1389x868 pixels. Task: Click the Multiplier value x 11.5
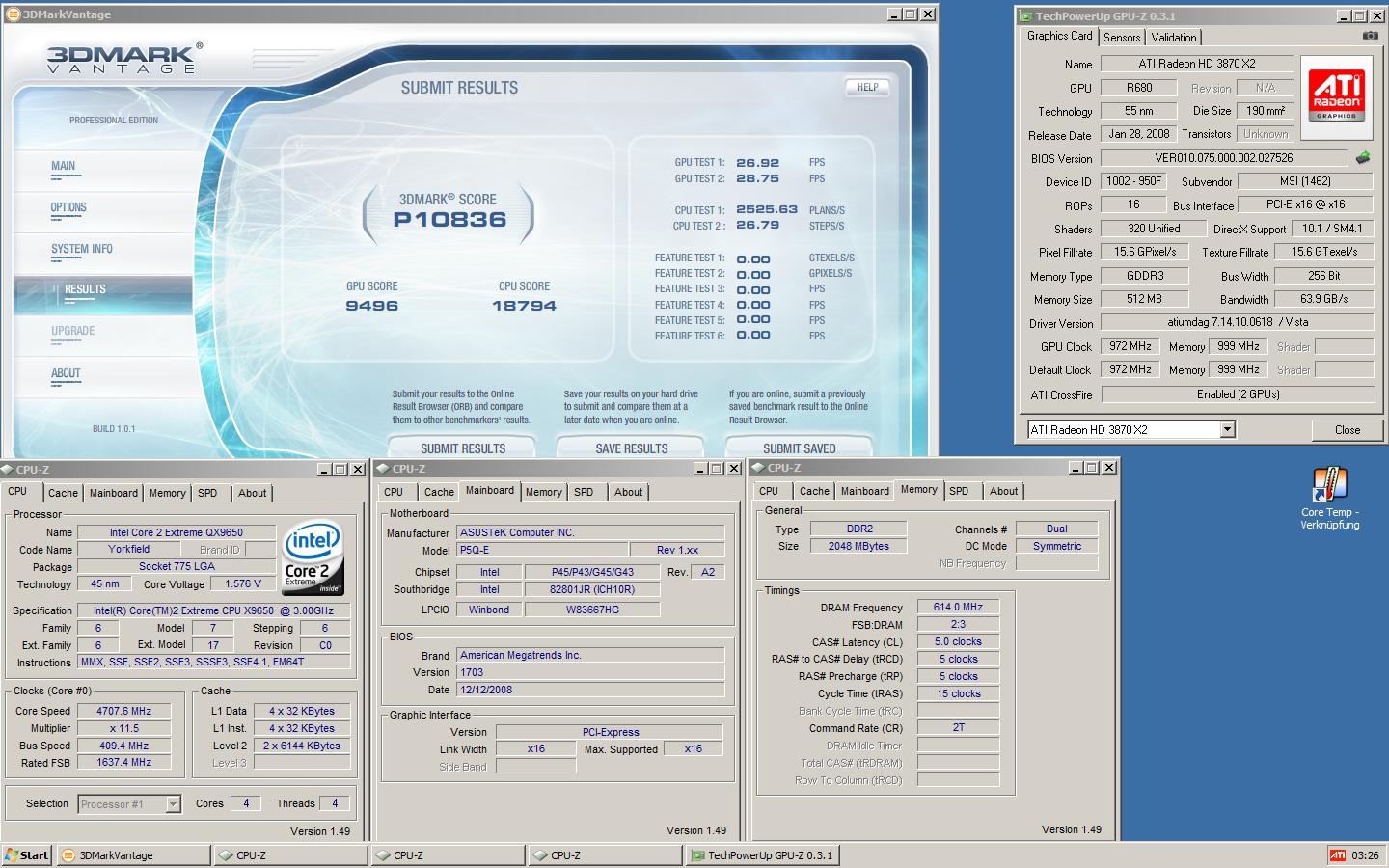click(124, 728)
